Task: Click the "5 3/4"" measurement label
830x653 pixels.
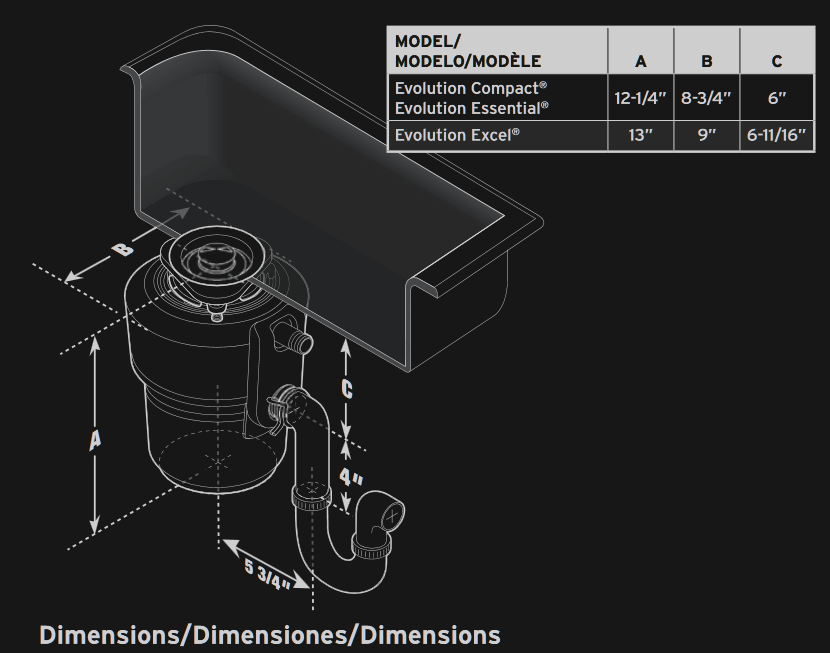Action: pyautogui.click(x=267, y=575)
